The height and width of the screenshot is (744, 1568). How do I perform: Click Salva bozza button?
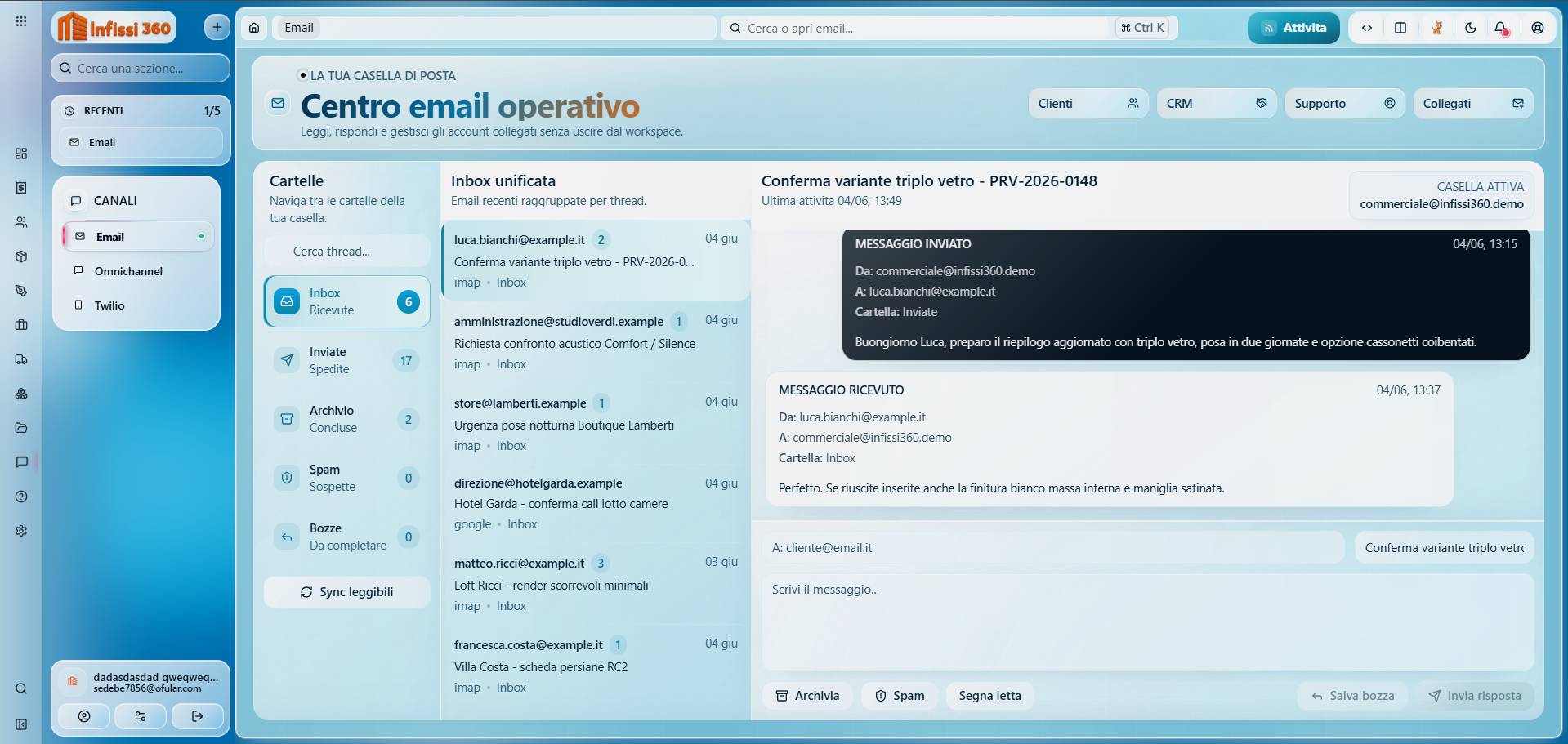click(x=1352, y=696)
